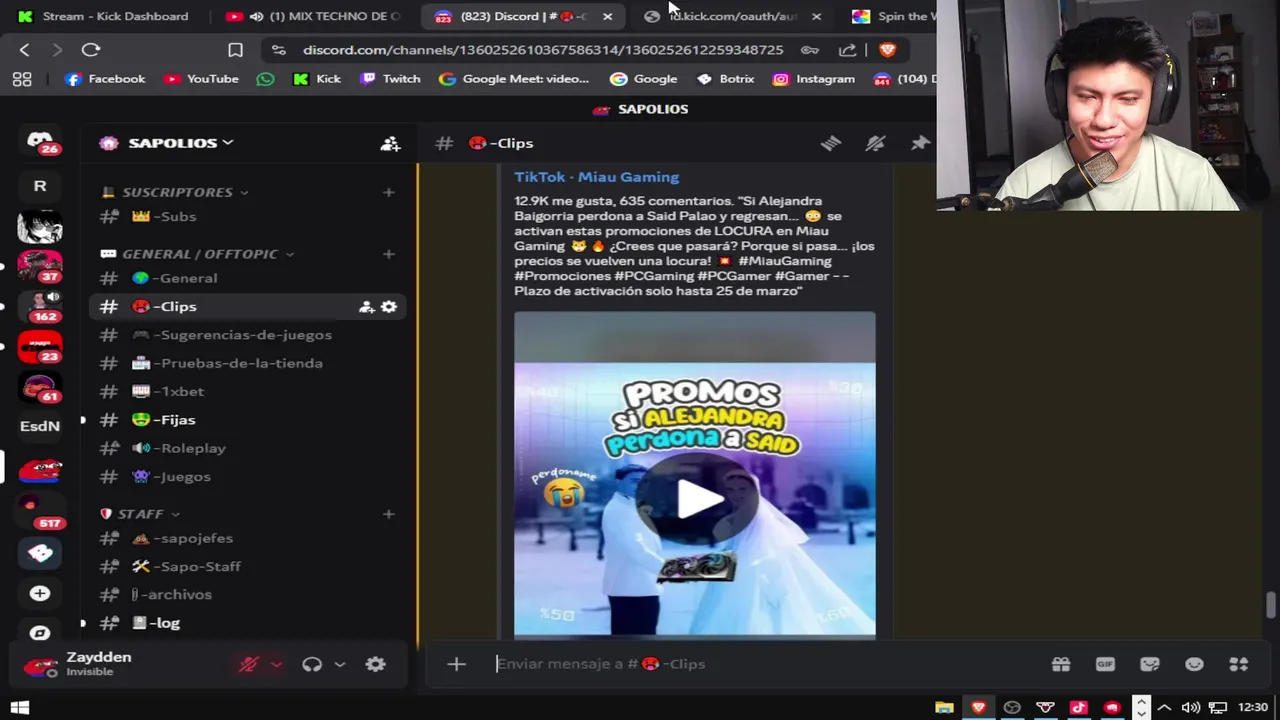Open user settings gear beside Zaydden
Screen dimensions: 1280x720
pyautogui.click(x=376, y=664)
